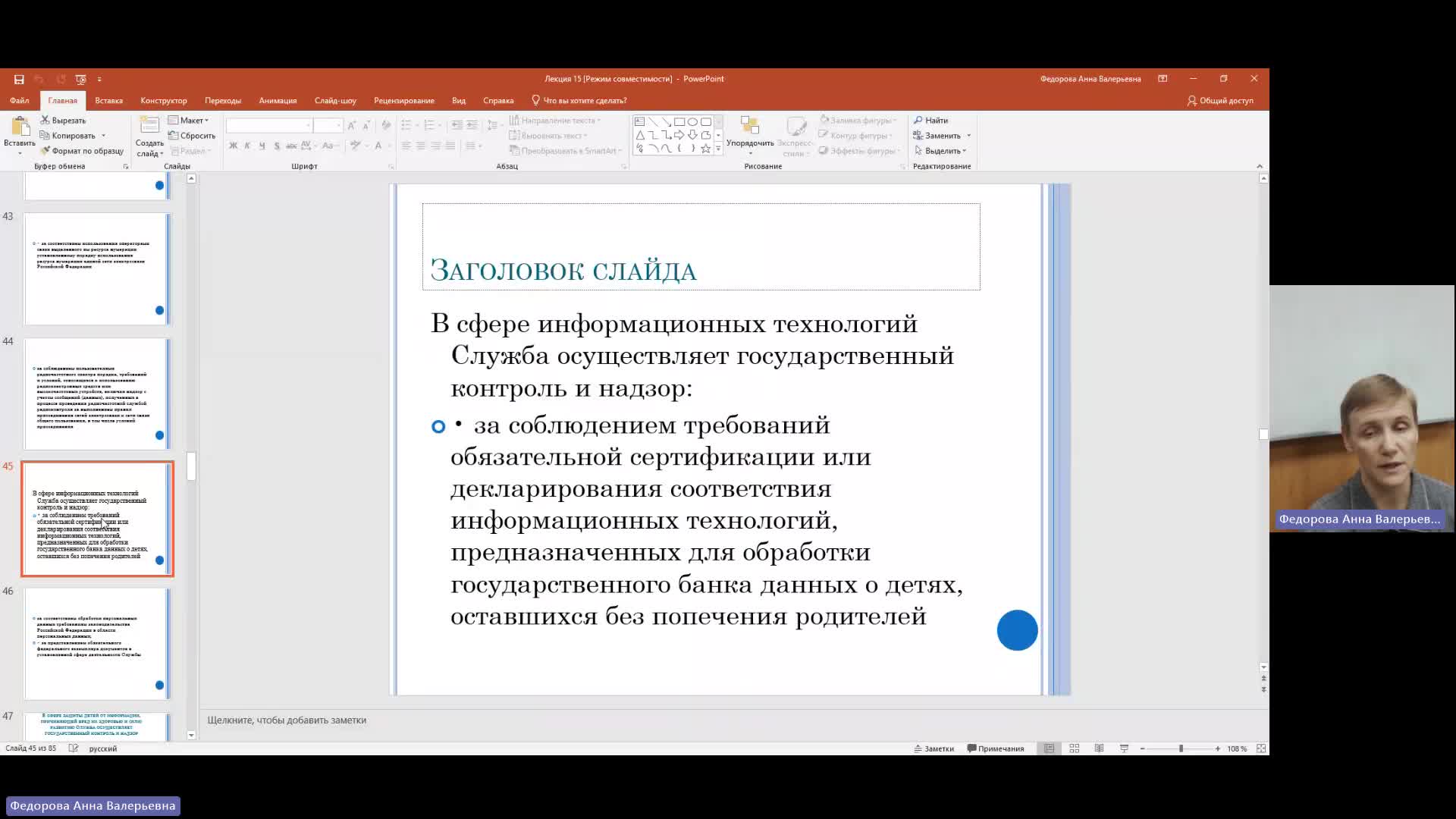Open ribbon display options icon in title bar
This screenshot has width=1456, height=819.
coord(1163,79)
